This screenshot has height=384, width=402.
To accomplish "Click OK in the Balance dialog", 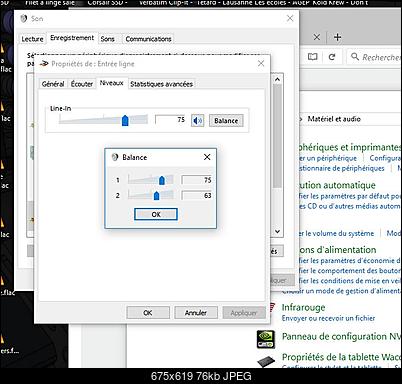I will pyautogui.click(x=156, y=214).
